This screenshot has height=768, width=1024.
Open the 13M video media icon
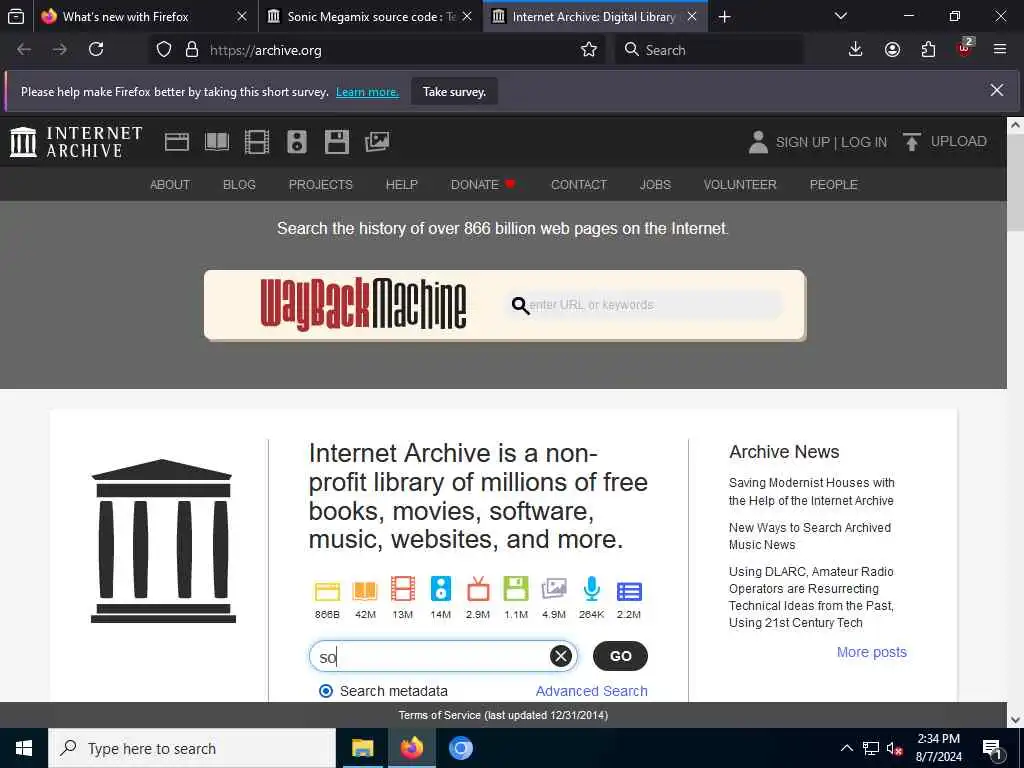403,589
